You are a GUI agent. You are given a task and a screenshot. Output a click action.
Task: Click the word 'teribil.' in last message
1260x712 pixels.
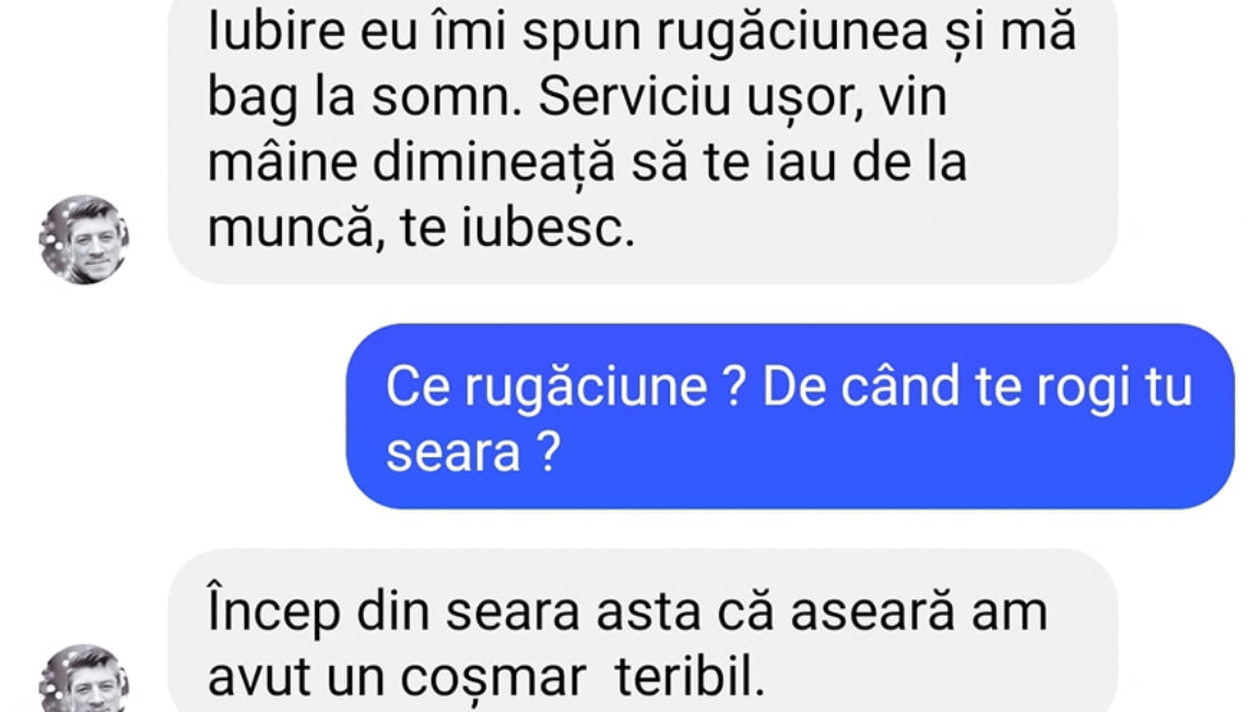[690, 679]
